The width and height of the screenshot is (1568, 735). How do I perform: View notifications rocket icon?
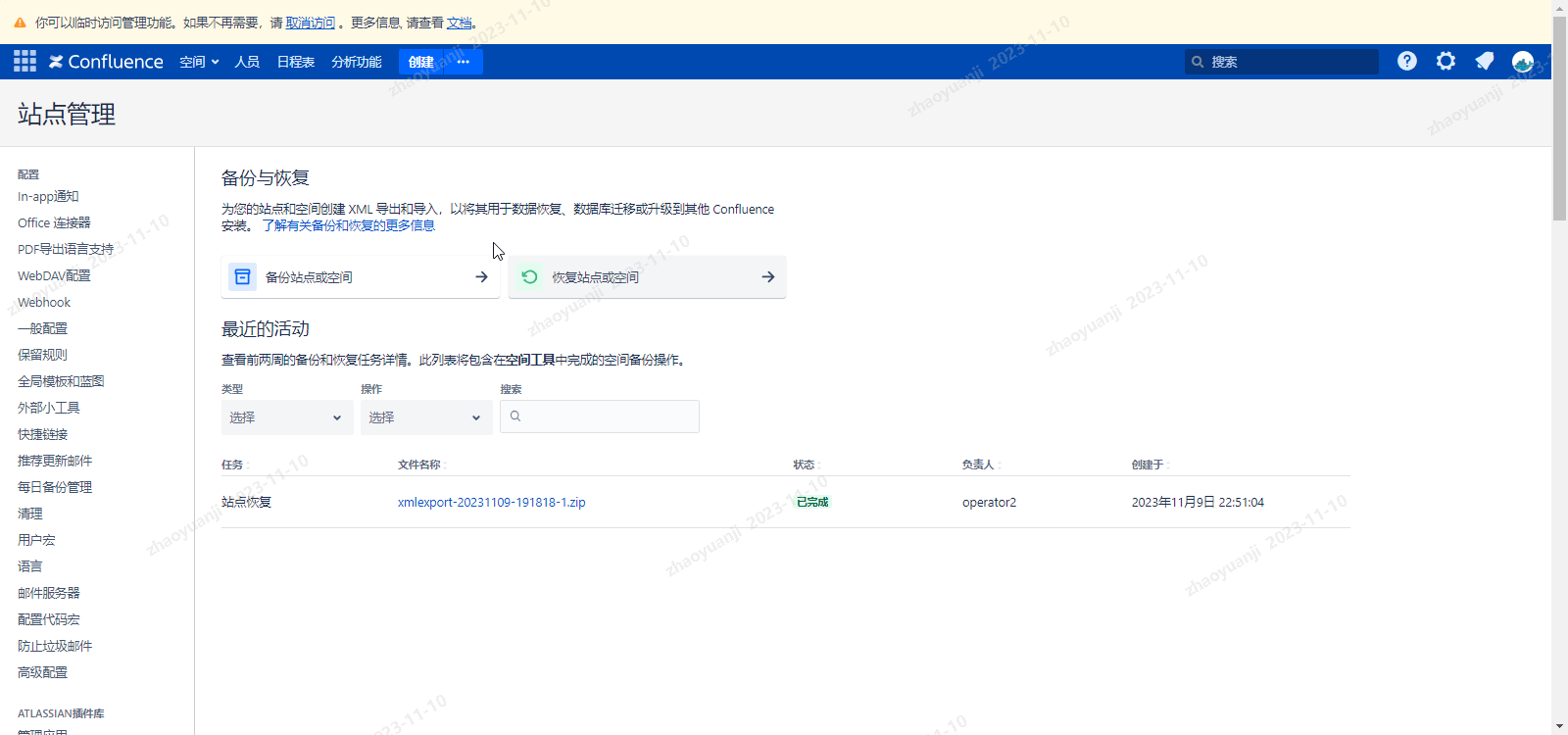pyautogui.click(x=1485, y=61)
